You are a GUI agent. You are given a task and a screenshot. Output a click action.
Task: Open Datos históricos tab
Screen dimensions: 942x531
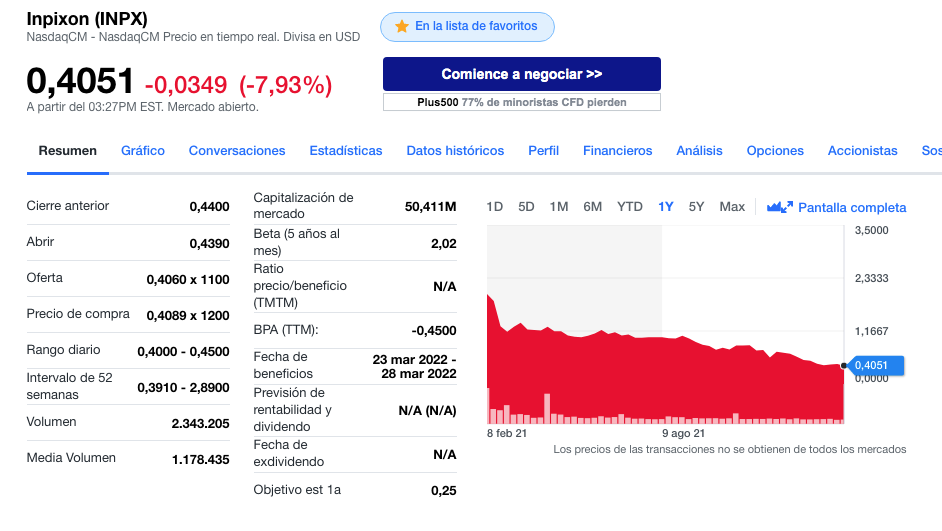(x=455, y=151)
